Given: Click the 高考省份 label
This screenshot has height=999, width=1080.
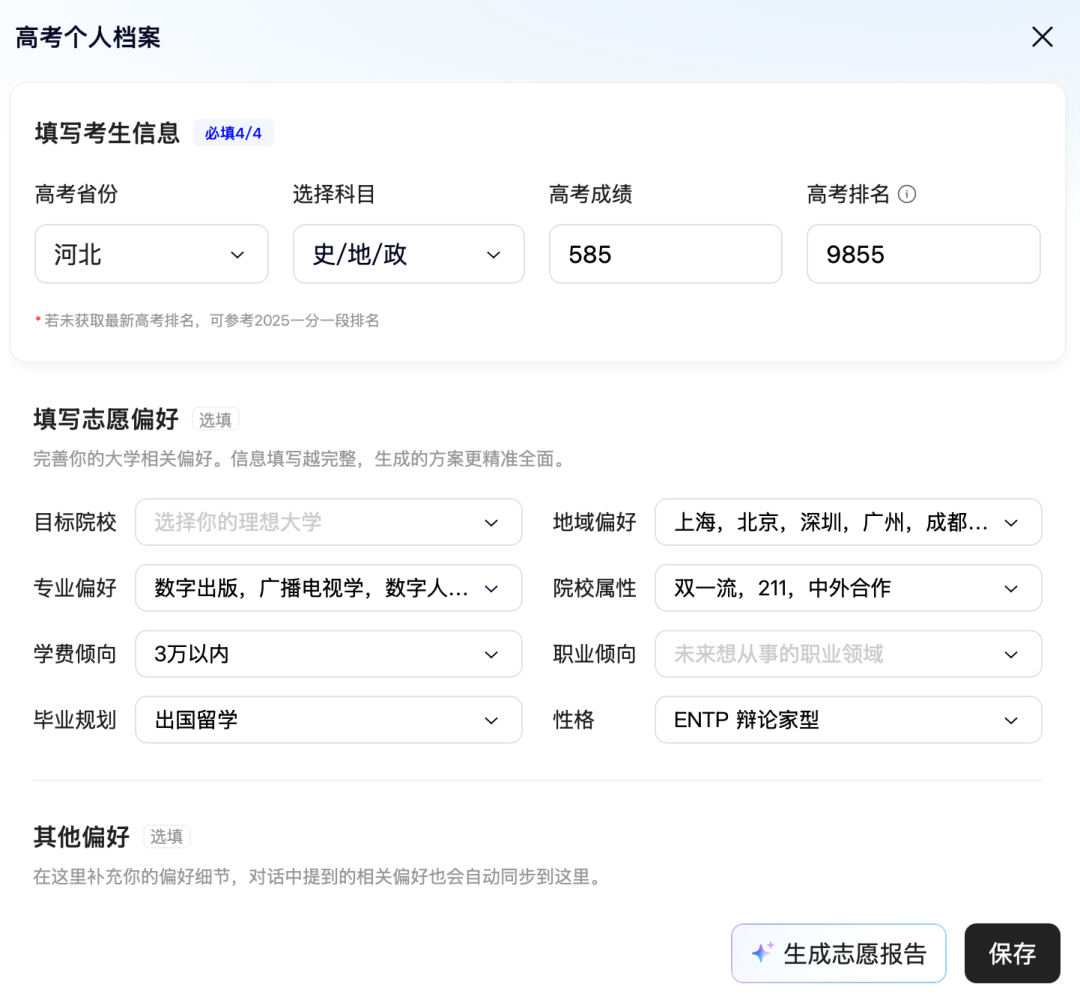Looking at the screenshot, I should coord(76,194).
